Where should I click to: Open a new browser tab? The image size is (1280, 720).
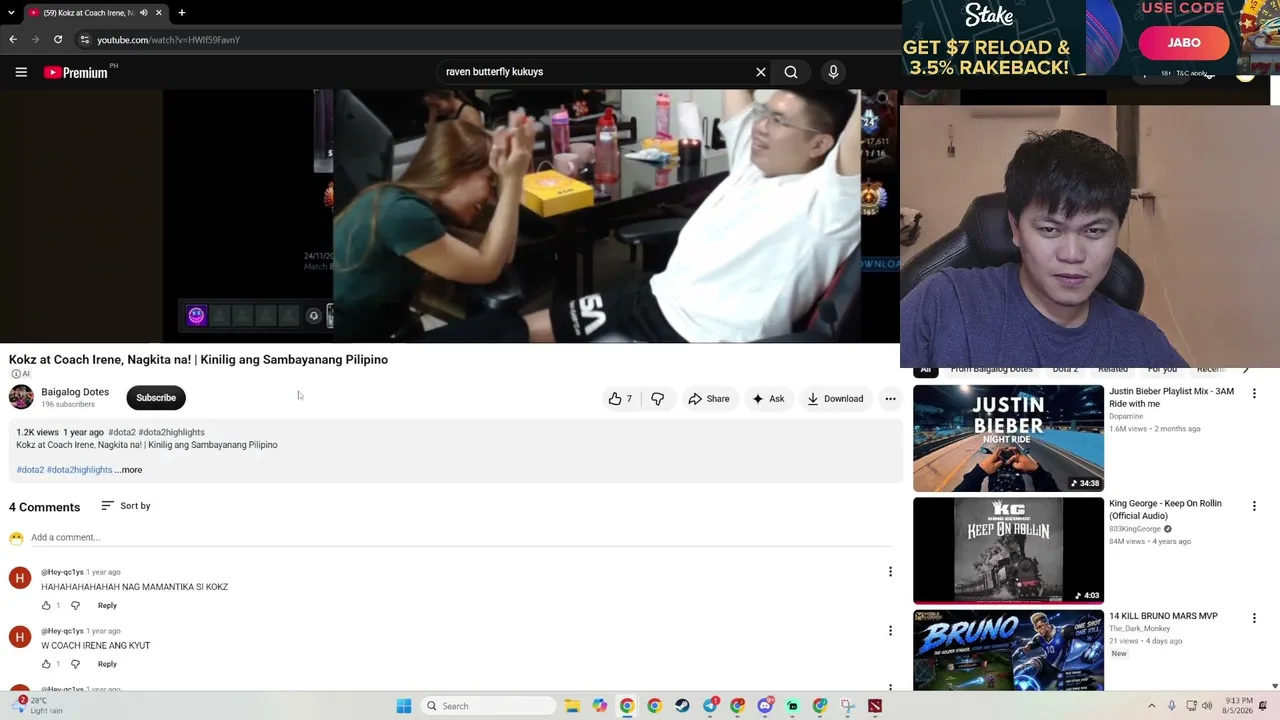182,13
